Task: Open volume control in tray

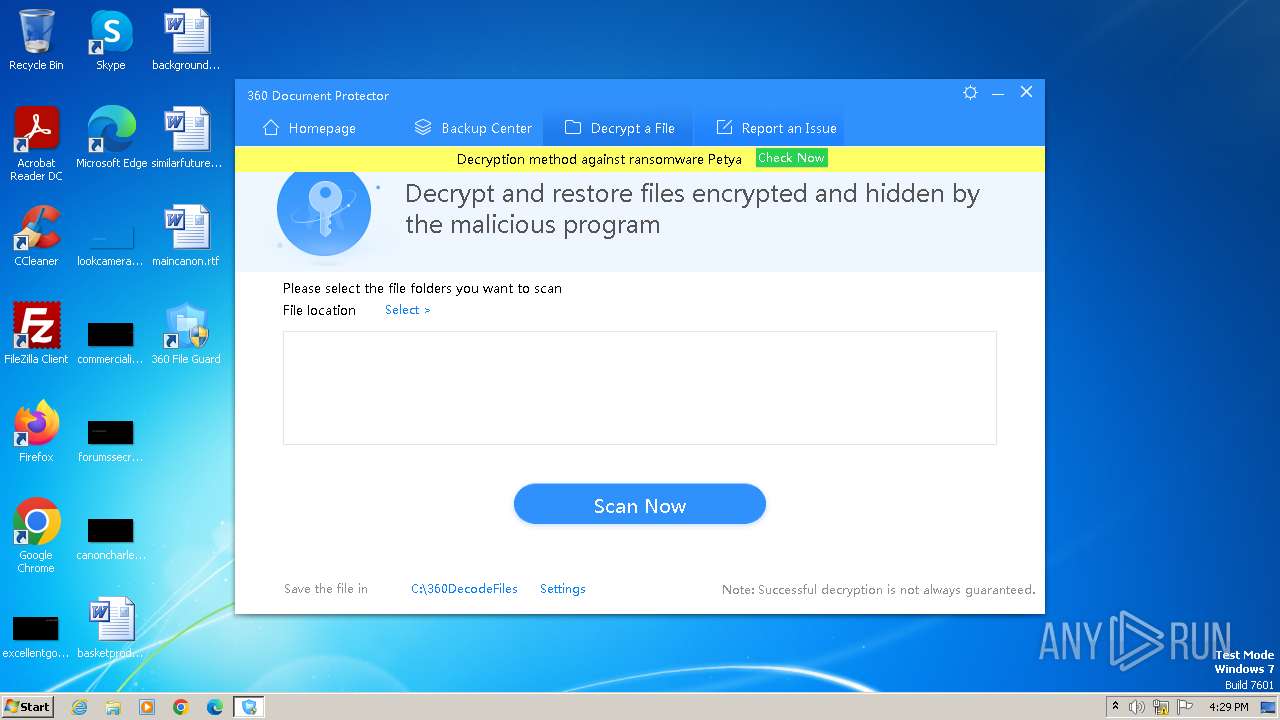Action: 1137,707
